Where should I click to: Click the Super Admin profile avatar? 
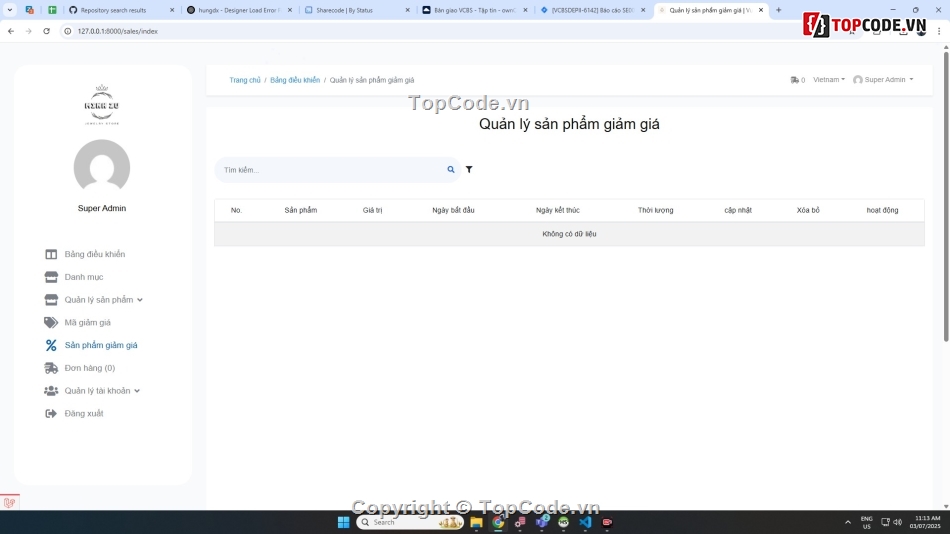click(x=102, y=167)
